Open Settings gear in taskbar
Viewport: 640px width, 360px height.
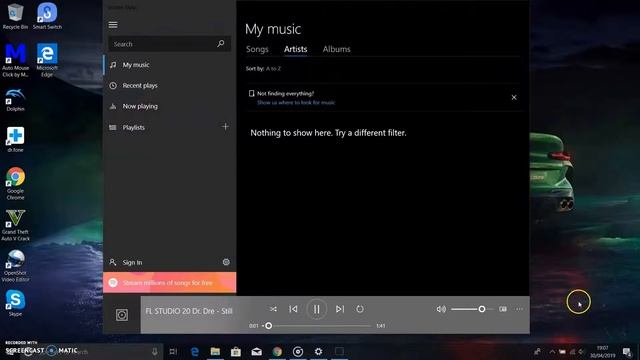click(x=318, y=351)
